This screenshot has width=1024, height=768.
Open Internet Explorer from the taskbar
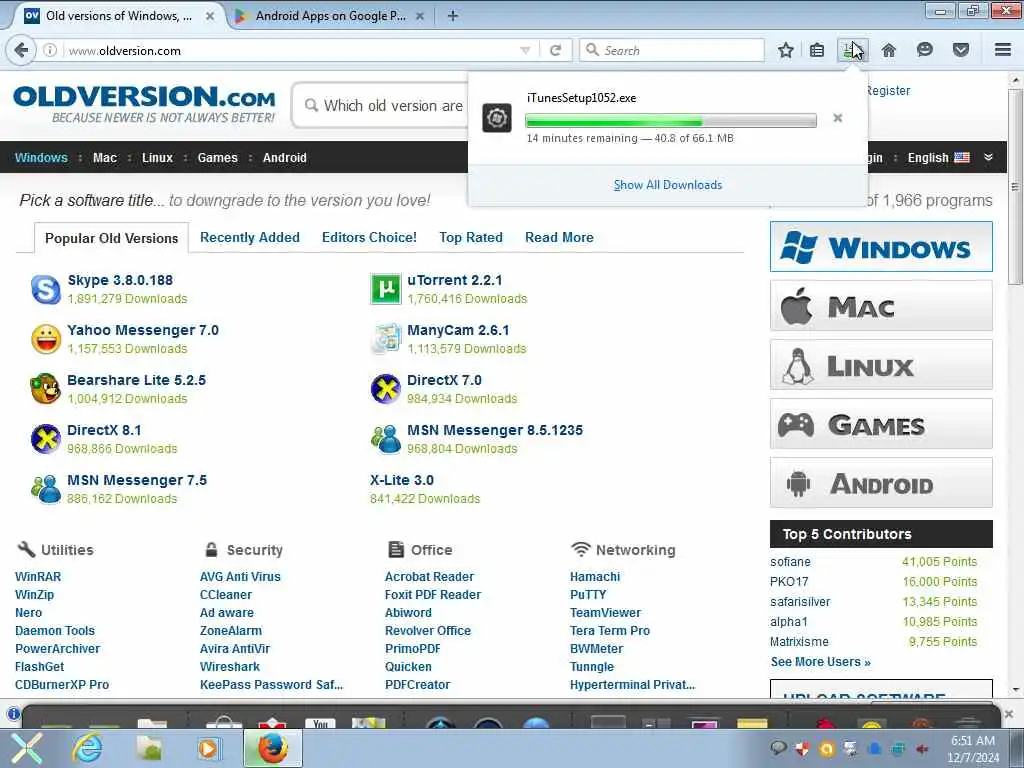pos(87,748)
